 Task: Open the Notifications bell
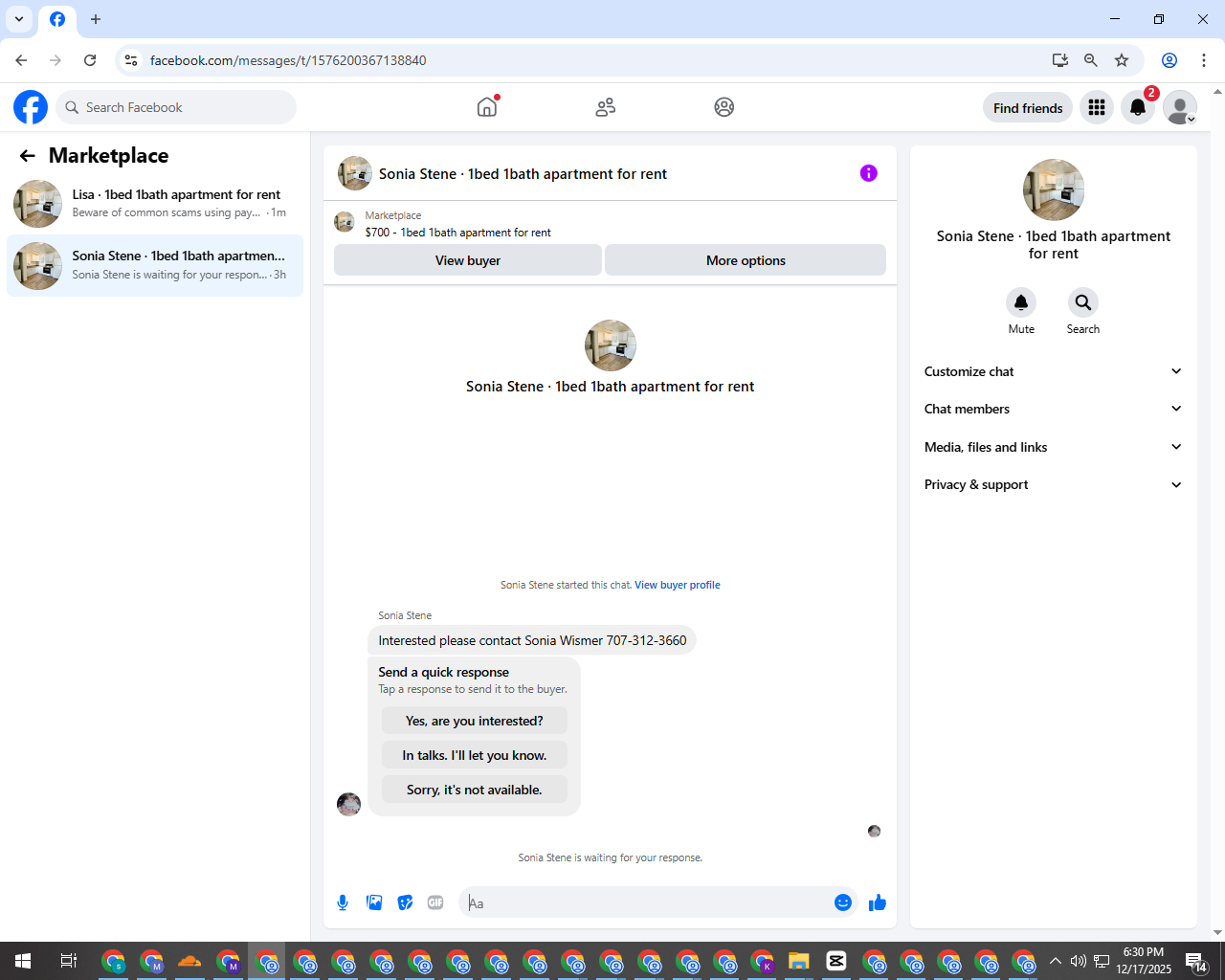(x=1138, y=107)
